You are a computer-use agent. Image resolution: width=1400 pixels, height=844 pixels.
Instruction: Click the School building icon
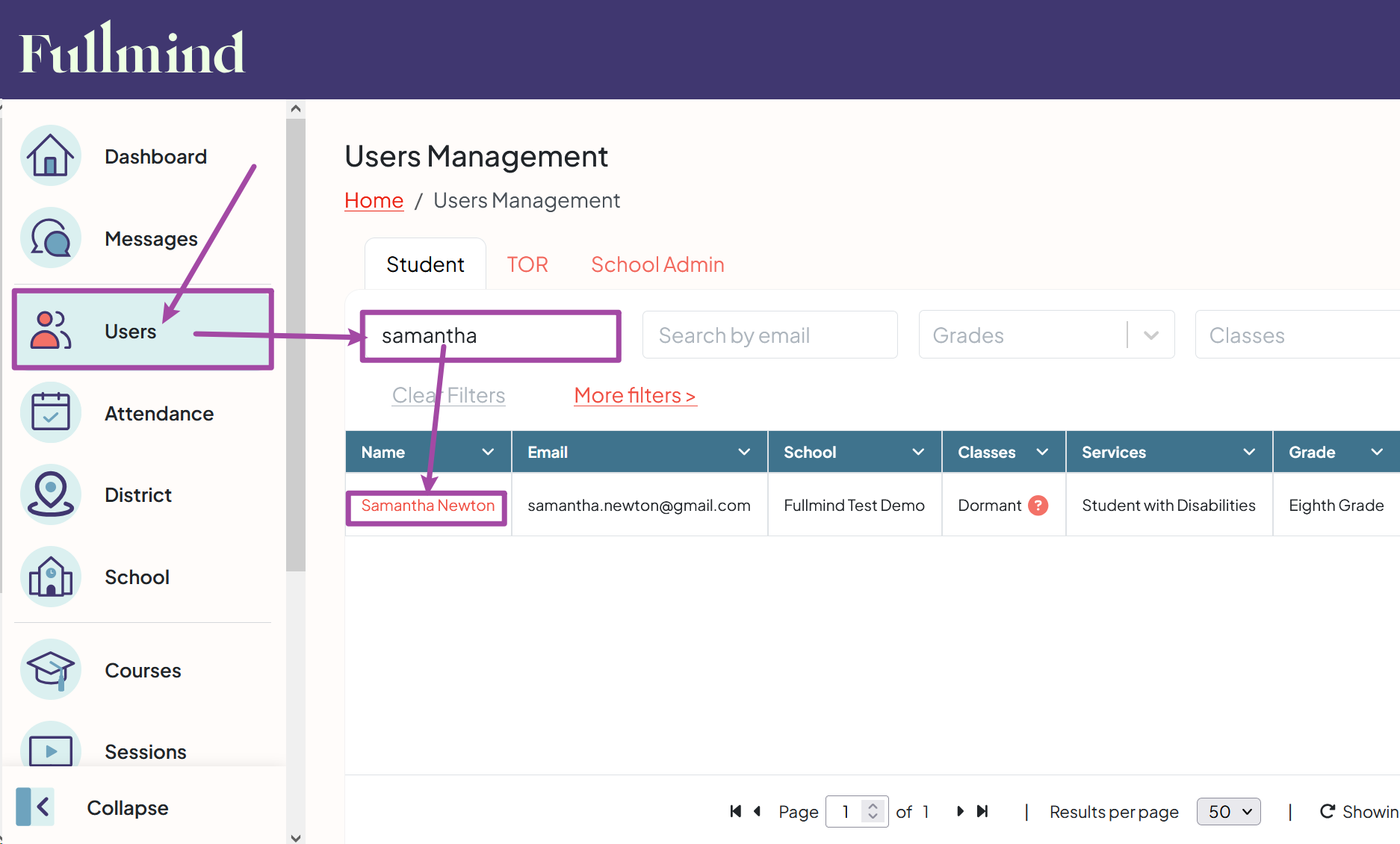click(x=50, y=577)
